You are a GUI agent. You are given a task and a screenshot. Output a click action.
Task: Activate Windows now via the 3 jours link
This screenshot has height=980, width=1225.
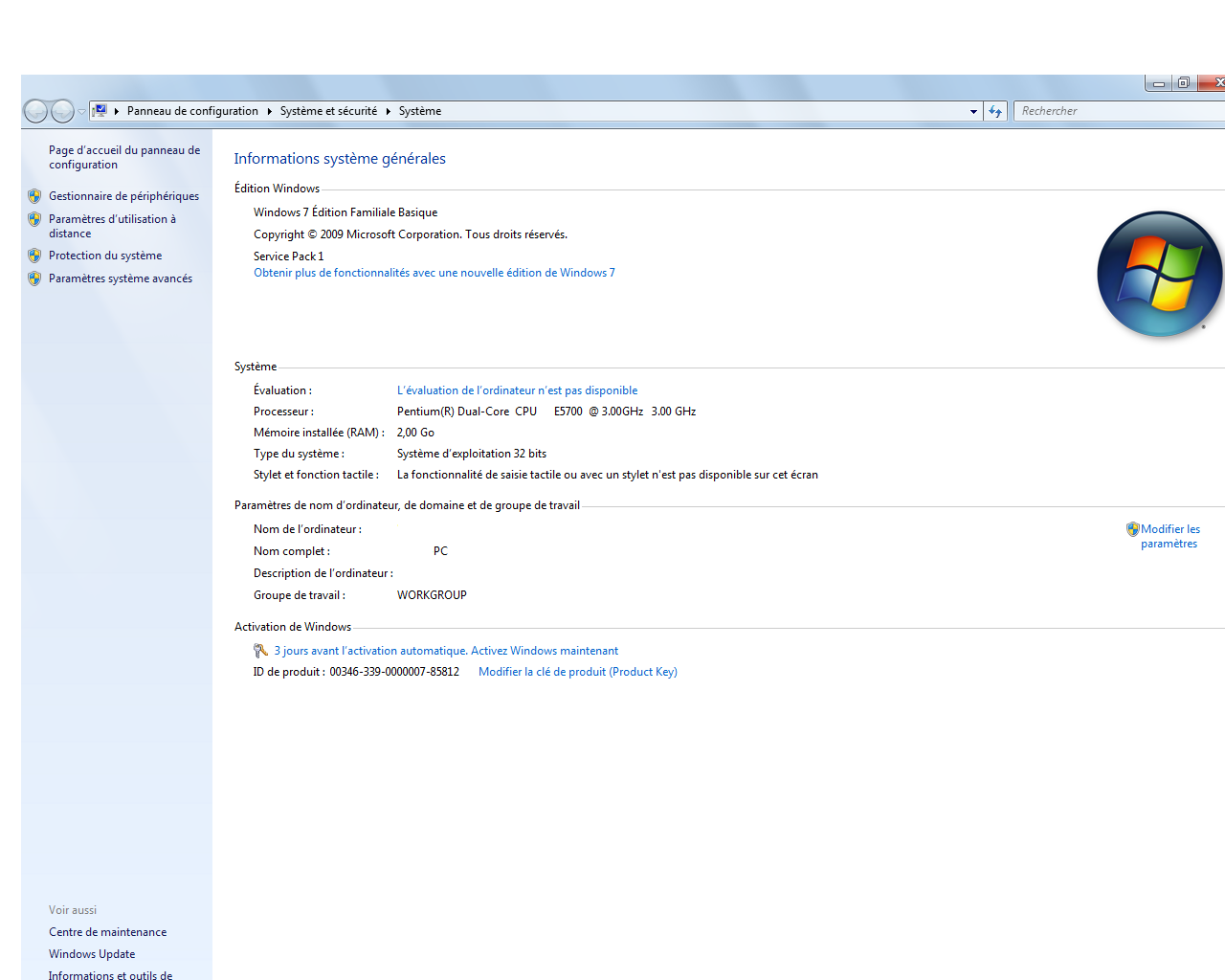click(446, 651)
